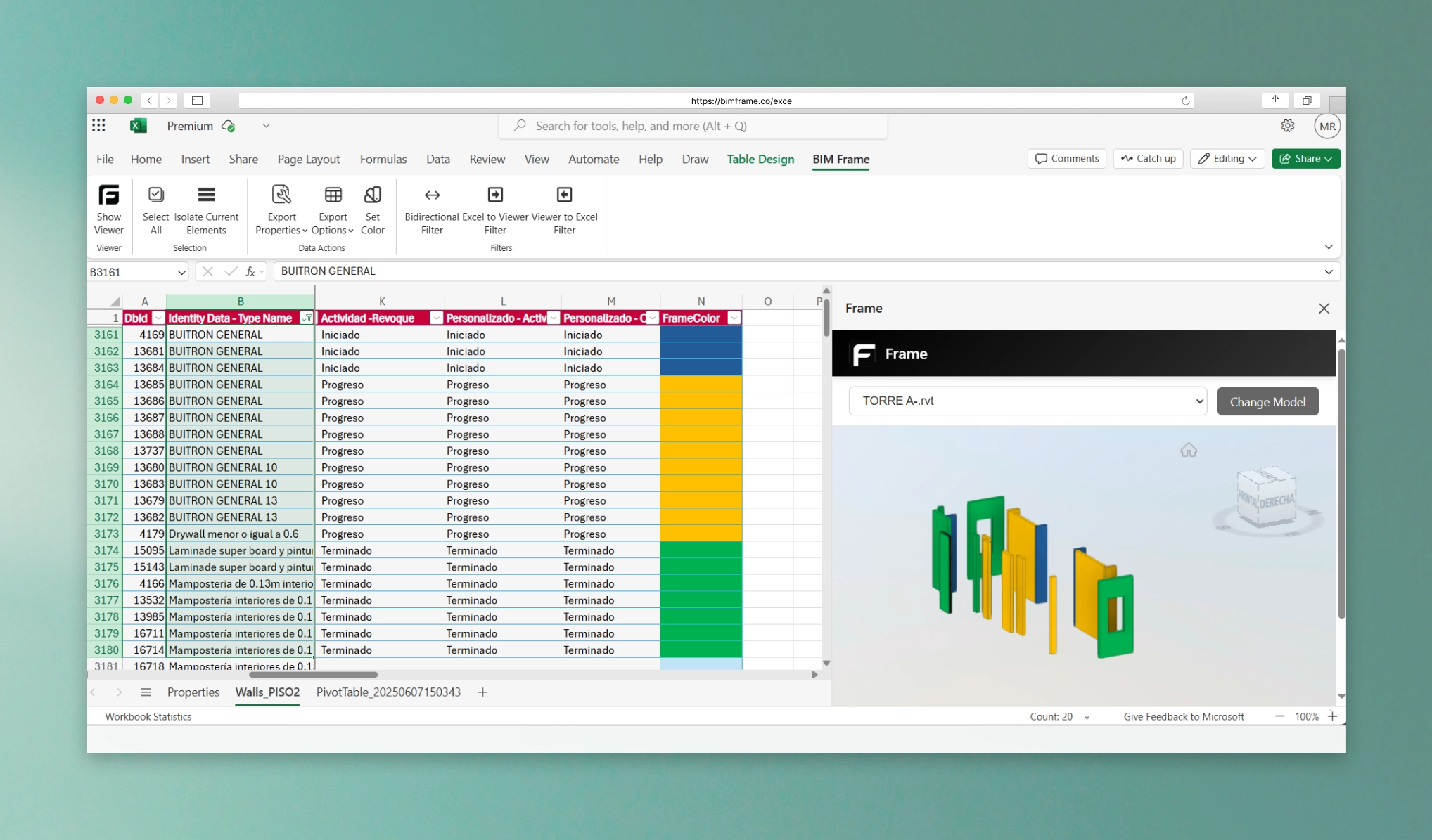Click the home view icon in viewer
This screenshot has width=1432, height=840.
[1189, 449]
